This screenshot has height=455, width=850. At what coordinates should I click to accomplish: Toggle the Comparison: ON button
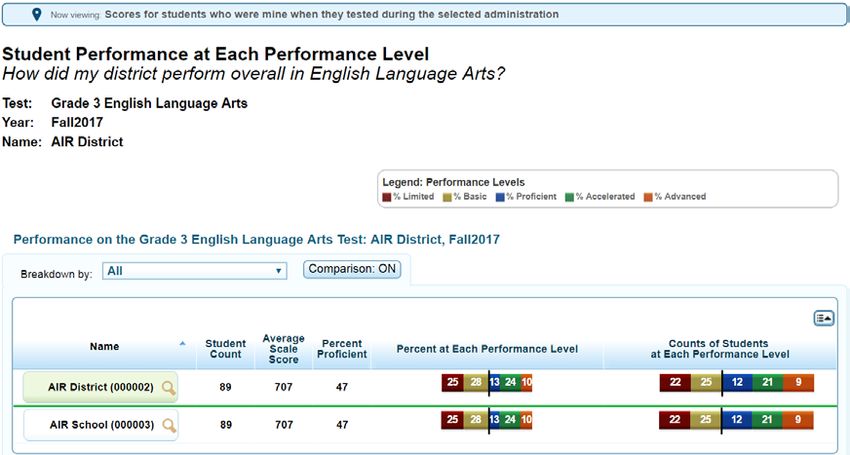pos(352,269)
